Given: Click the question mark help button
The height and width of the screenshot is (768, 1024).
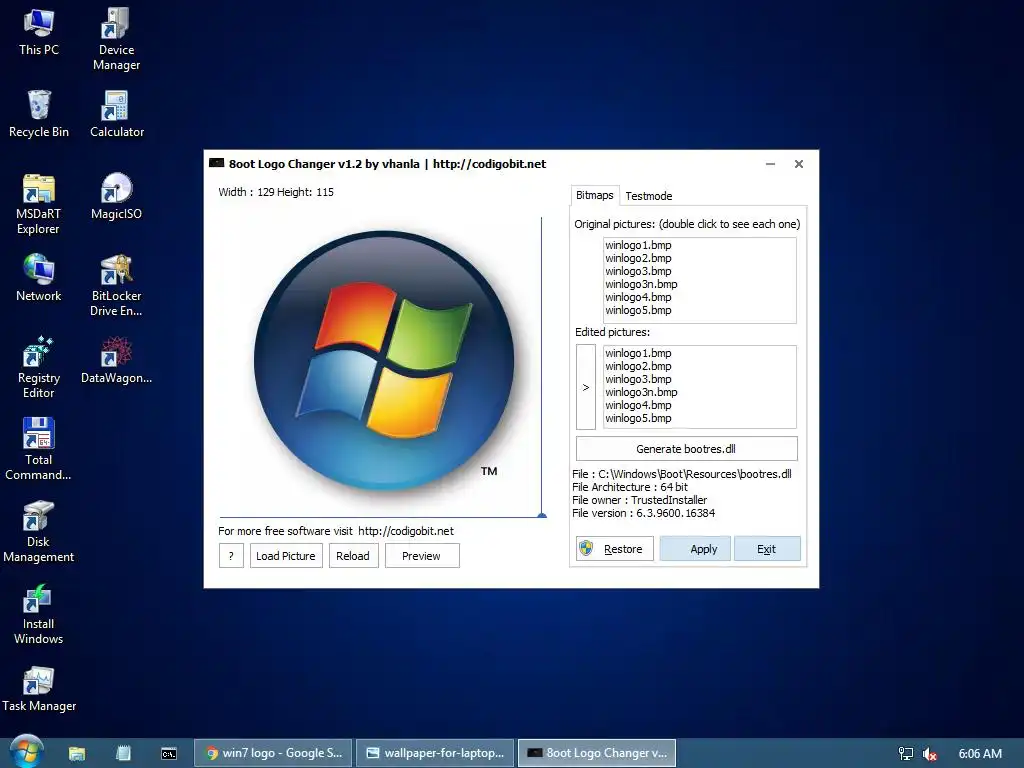Looking at the screenshot, I should [231, 556].
